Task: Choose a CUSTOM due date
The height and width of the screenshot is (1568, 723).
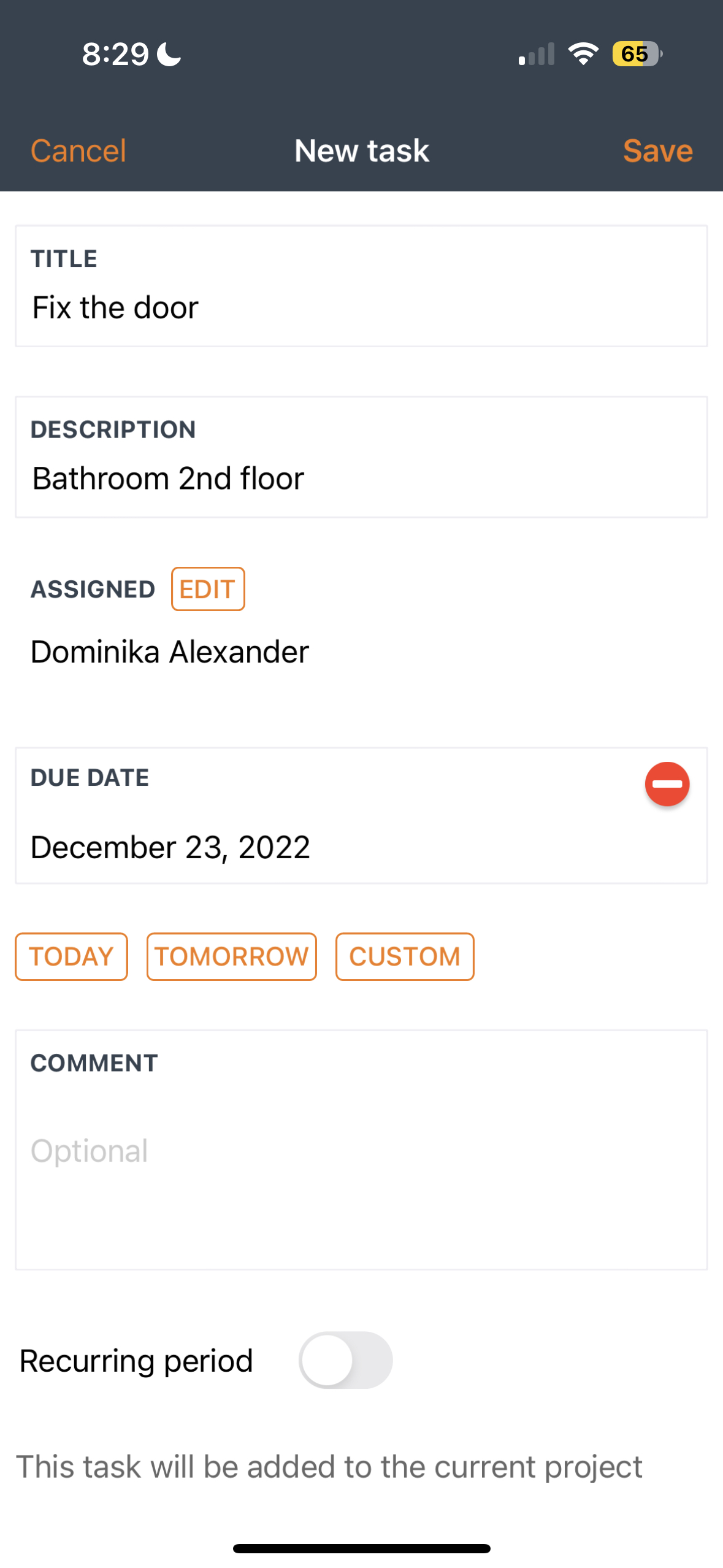Action: pos(405,956)
